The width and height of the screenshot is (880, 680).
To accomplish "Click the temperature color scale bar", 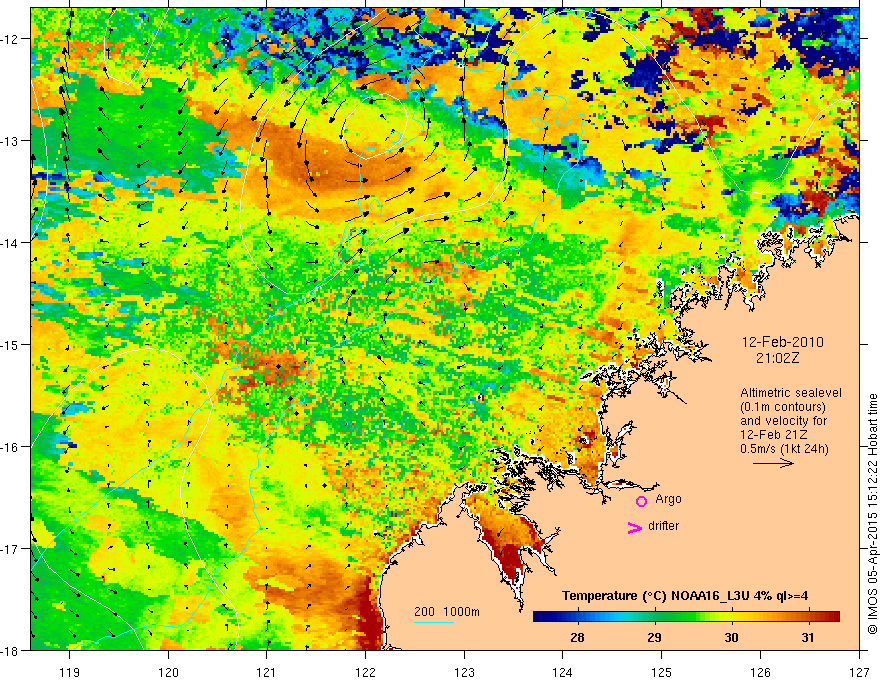I will pyautogui.click(x=686, y=617).
